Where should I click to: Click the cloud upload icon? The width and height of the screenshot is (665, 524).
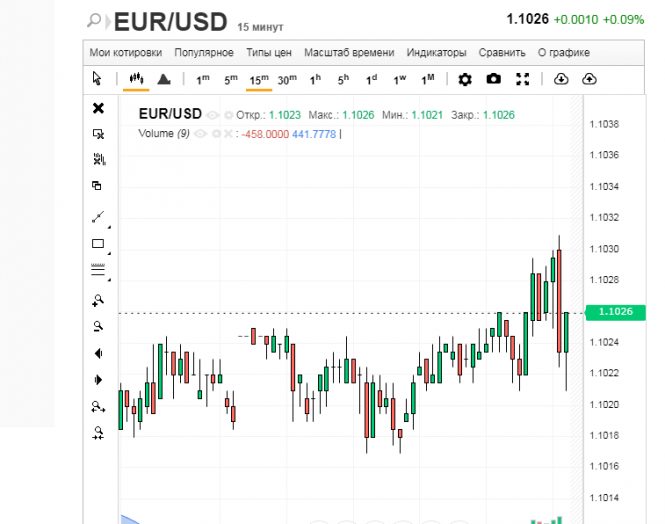(x=589, y=79)
